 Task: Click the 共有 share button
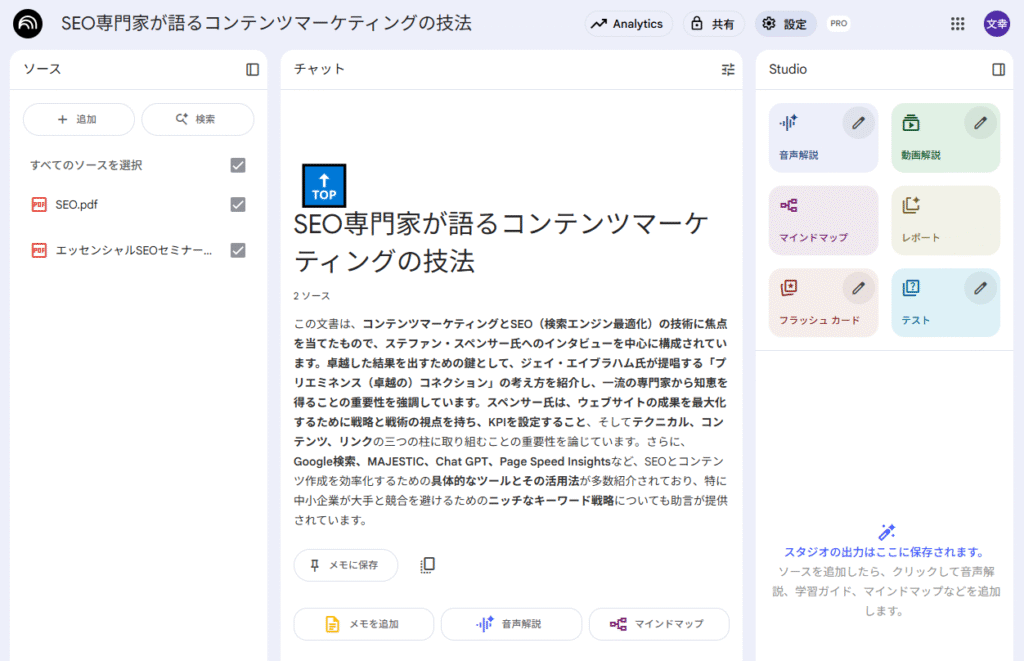point(714,24)
